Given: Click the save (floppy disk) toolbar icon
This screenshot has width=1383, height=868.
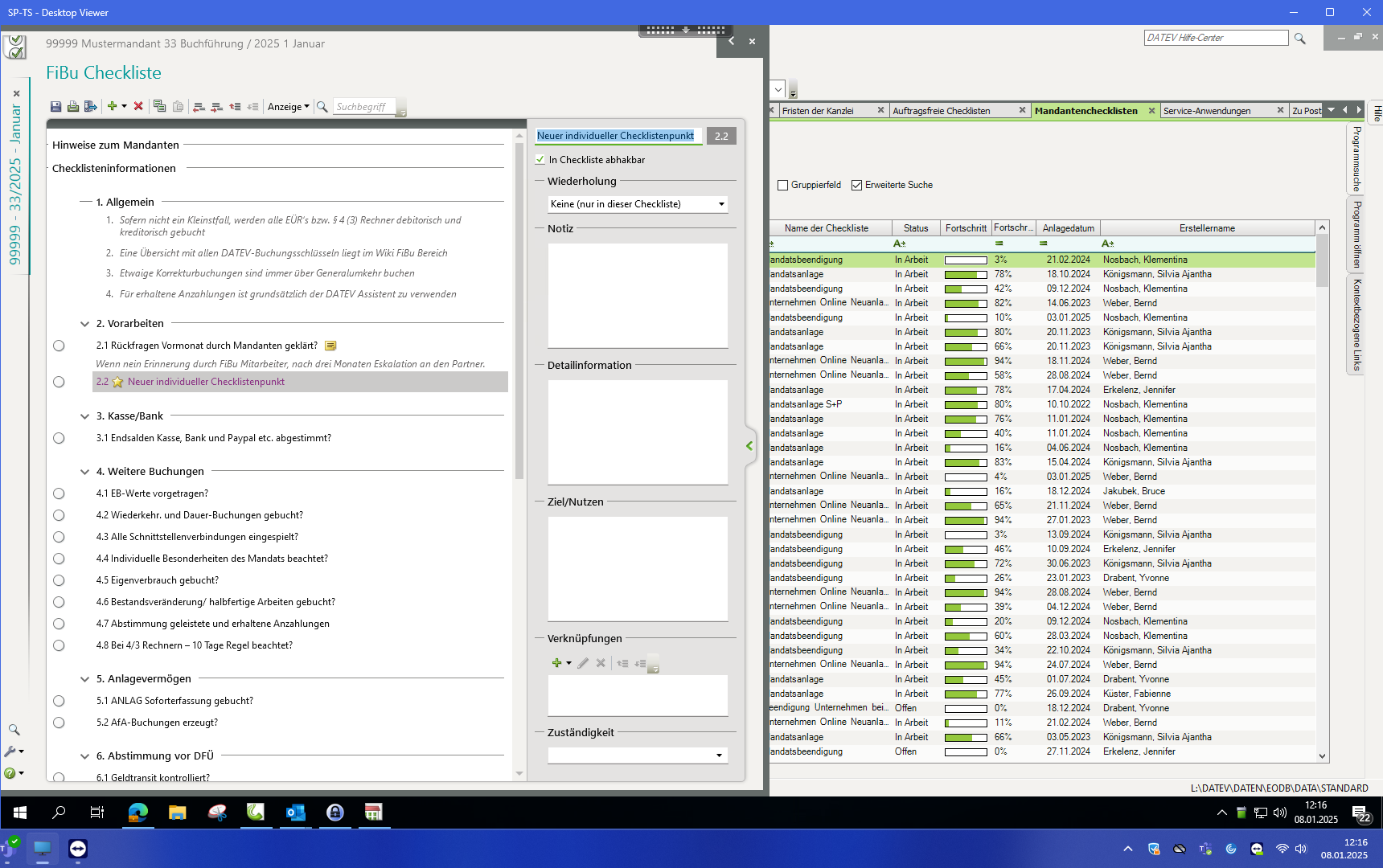Looking at the screenshot, I should pyautogui.click(x=55, y=107).
